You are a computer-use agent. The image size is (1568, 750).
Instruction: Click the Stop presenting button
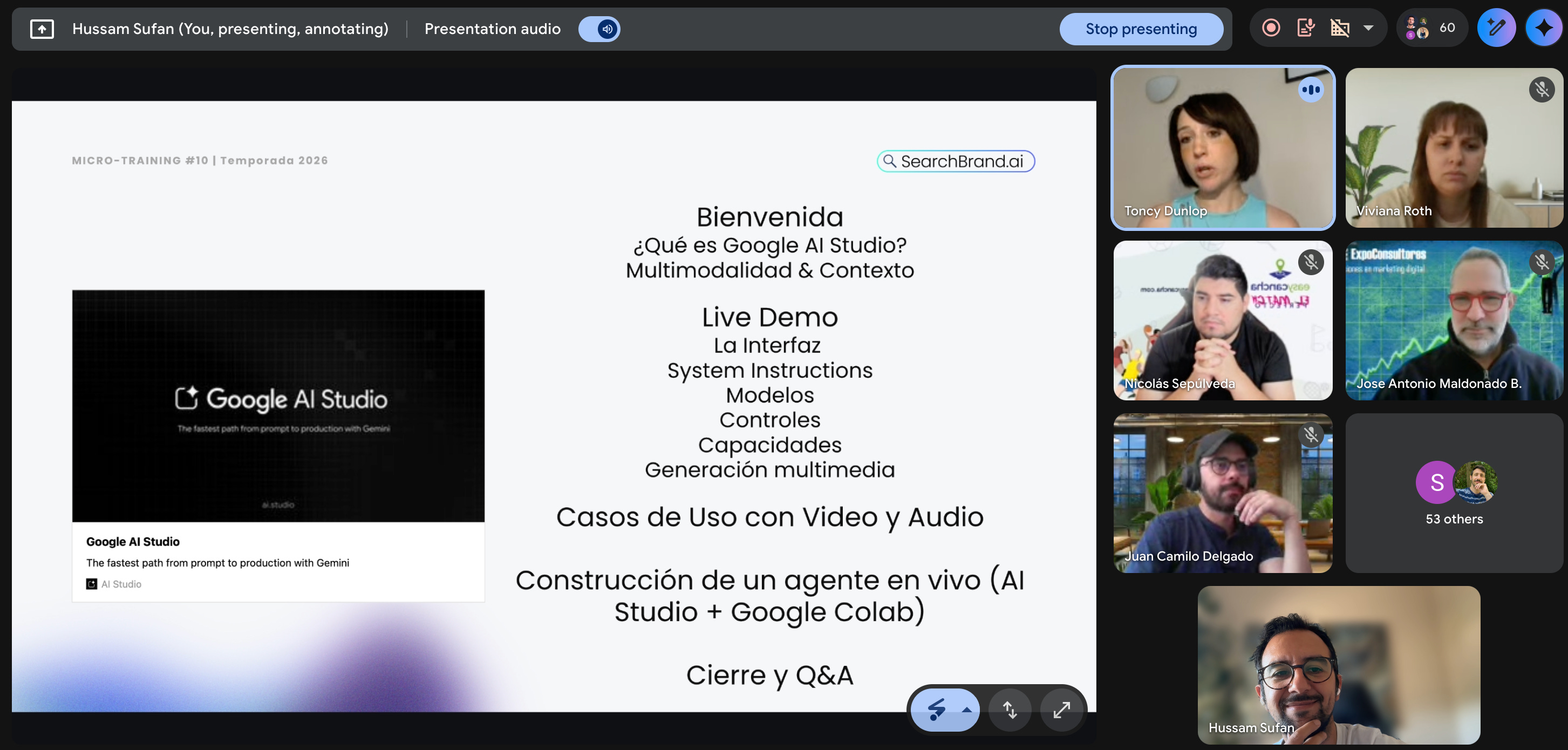pos(1141,29)
